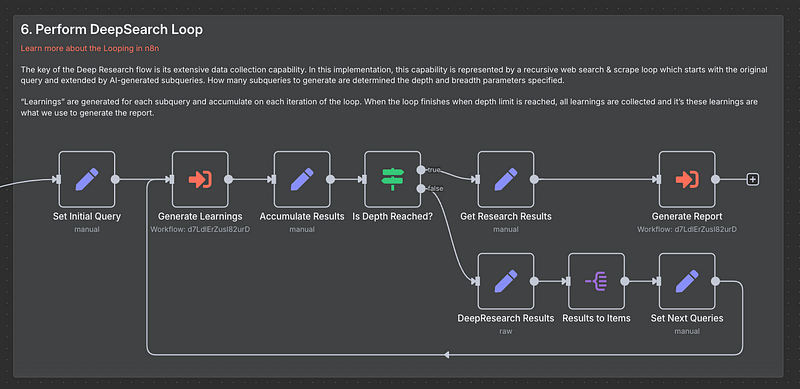Click the output dot of Set Next Queries

(715, 281)
